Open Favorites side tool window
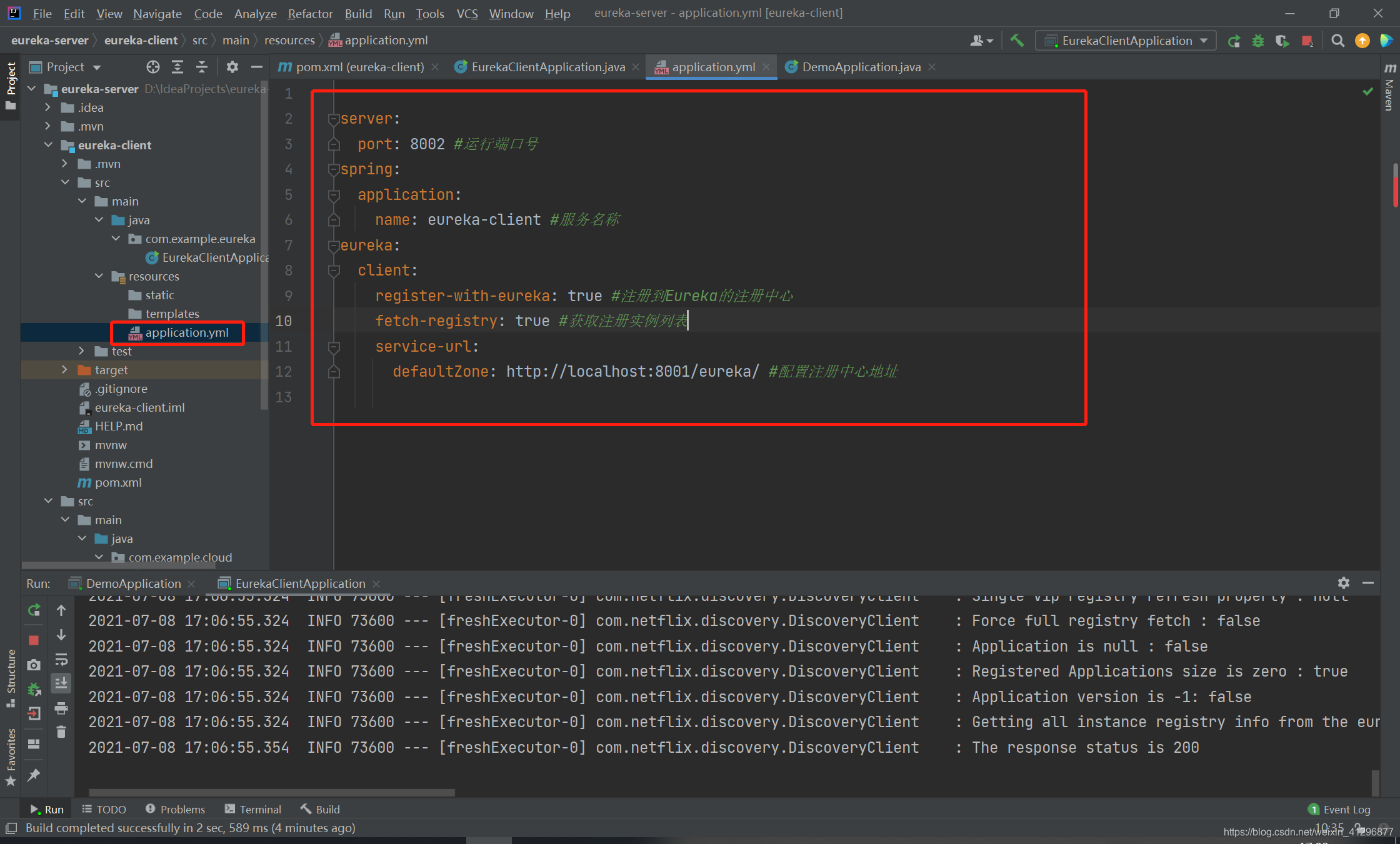 coord(11,757)
